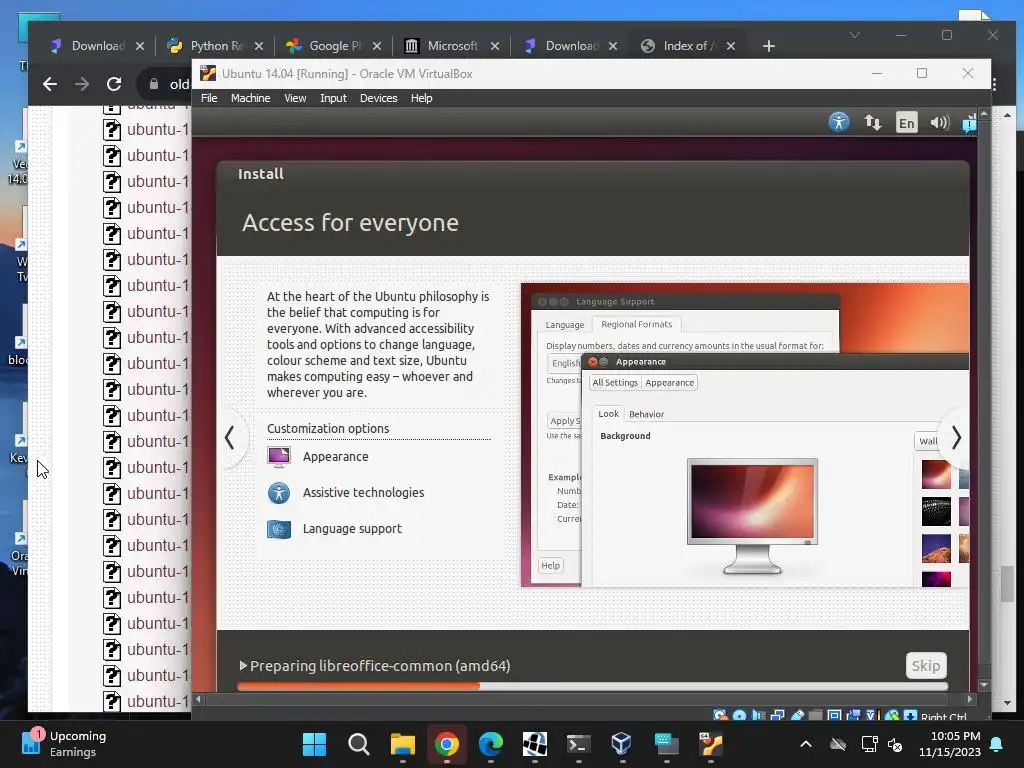This screenshot has width=1024, height=768.
Task: Click the Access for everyone heading
Action: (350, 223)
